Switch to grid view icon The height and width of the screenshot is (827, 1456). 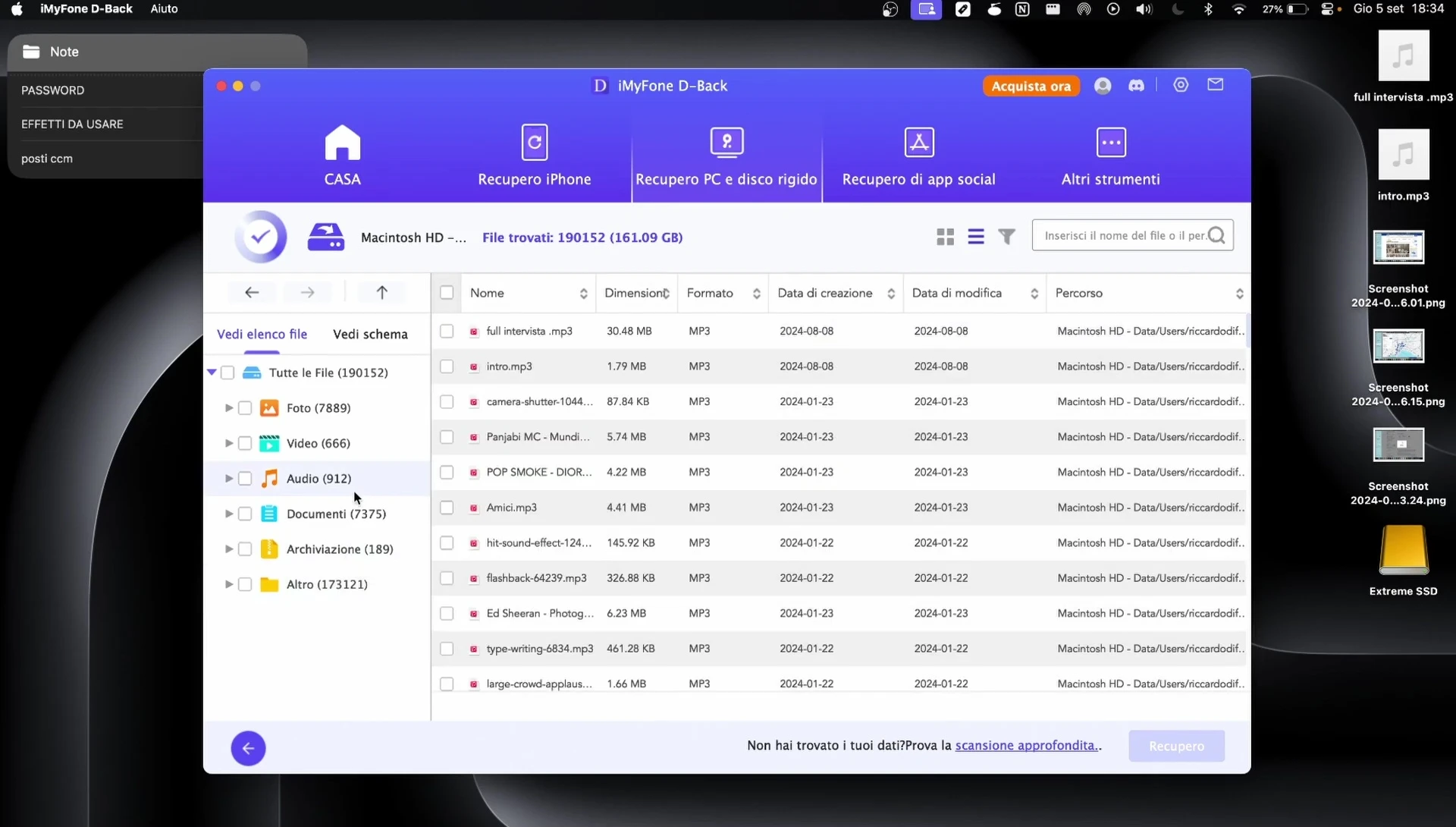point(945,237)
